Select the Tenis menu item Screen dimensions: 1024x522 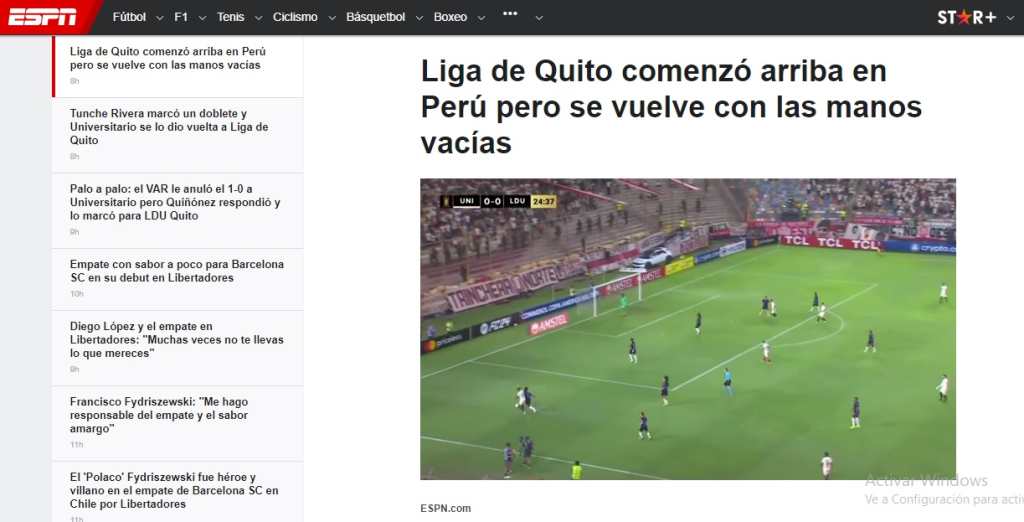coord(231,17)
